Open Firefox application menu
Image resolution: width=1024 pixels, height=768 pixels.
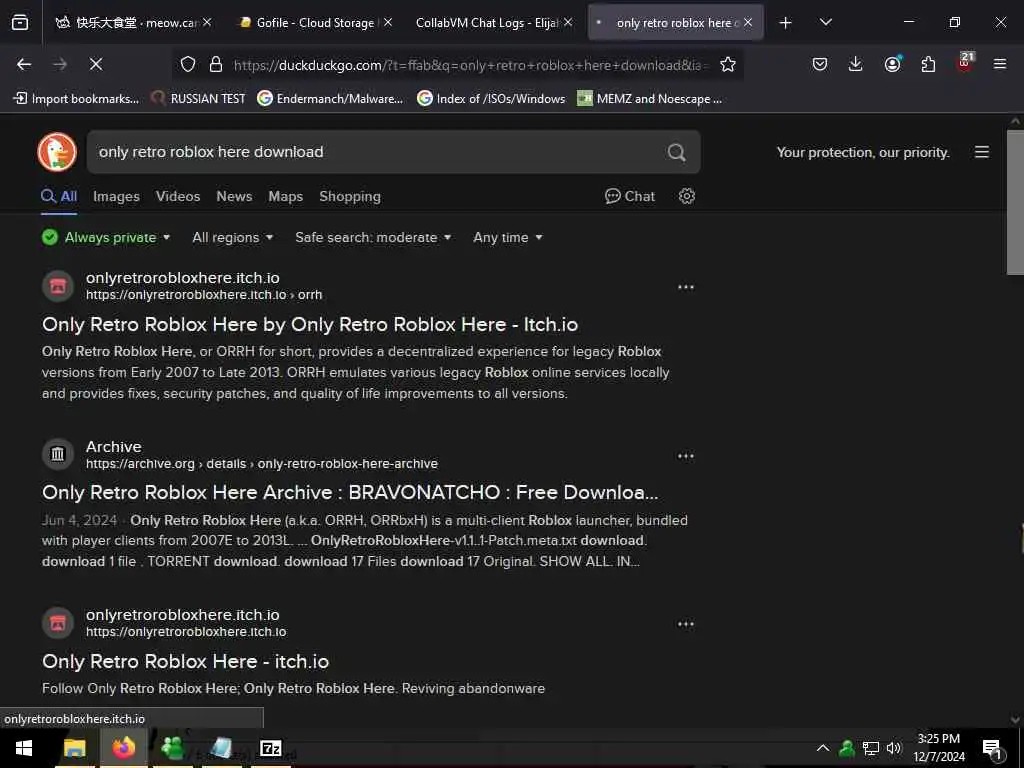point(999,64)
